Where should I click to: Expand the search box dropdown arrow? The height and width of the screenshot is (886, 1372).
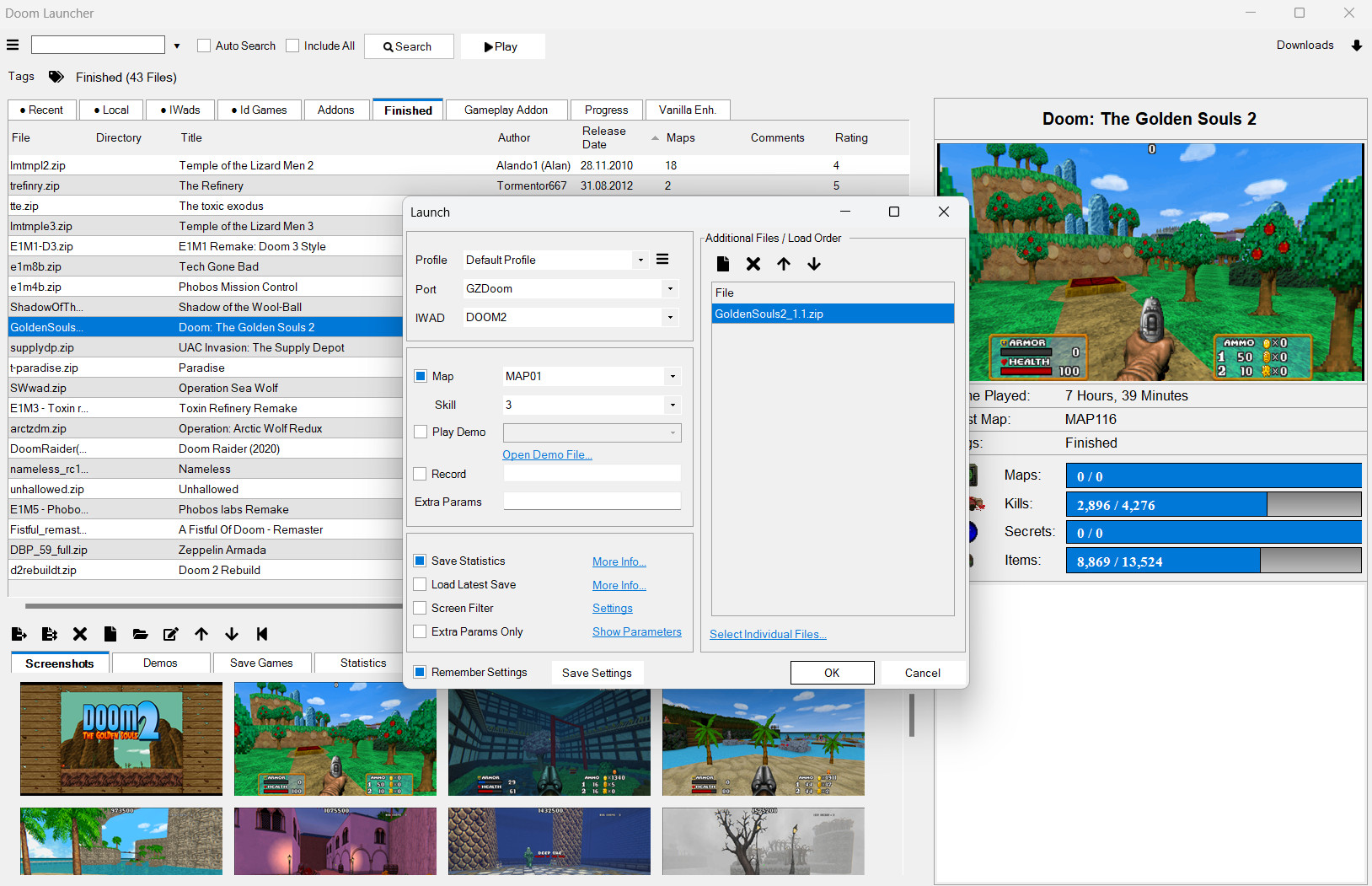176,46
